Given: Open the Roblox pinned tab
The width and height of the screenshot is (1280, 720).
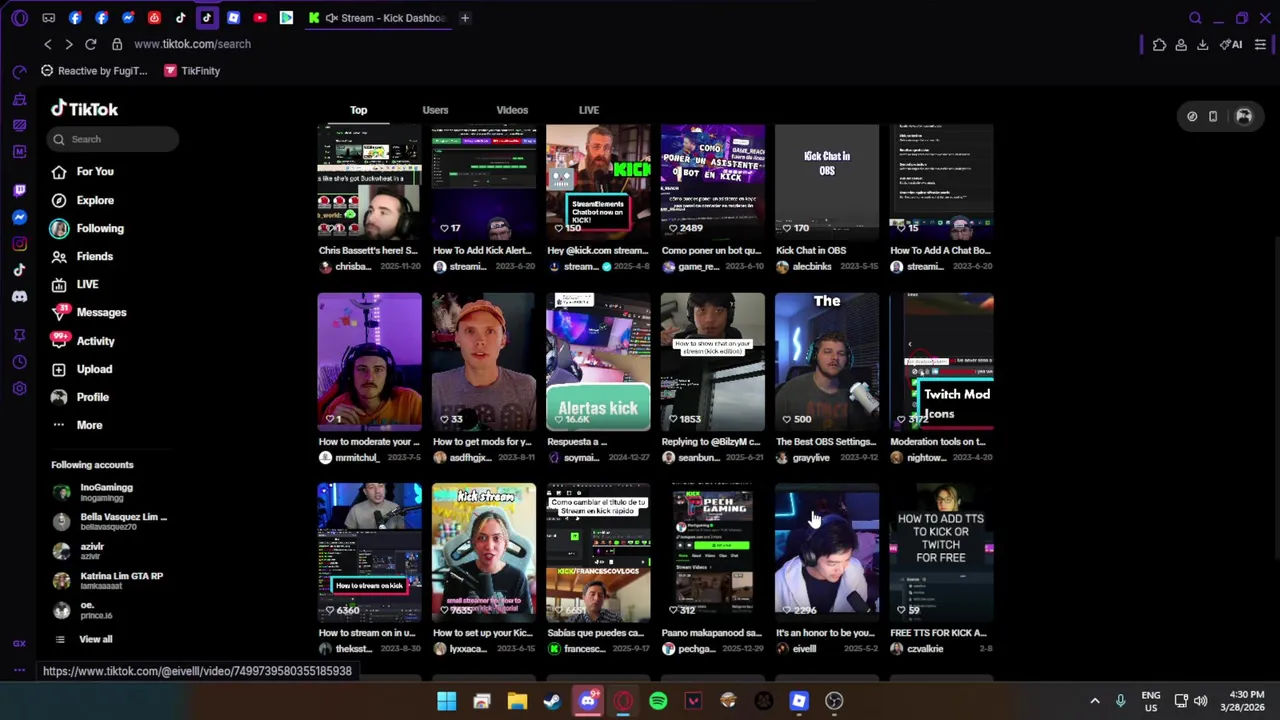Looking at the screenshot, I should [234, 18].
